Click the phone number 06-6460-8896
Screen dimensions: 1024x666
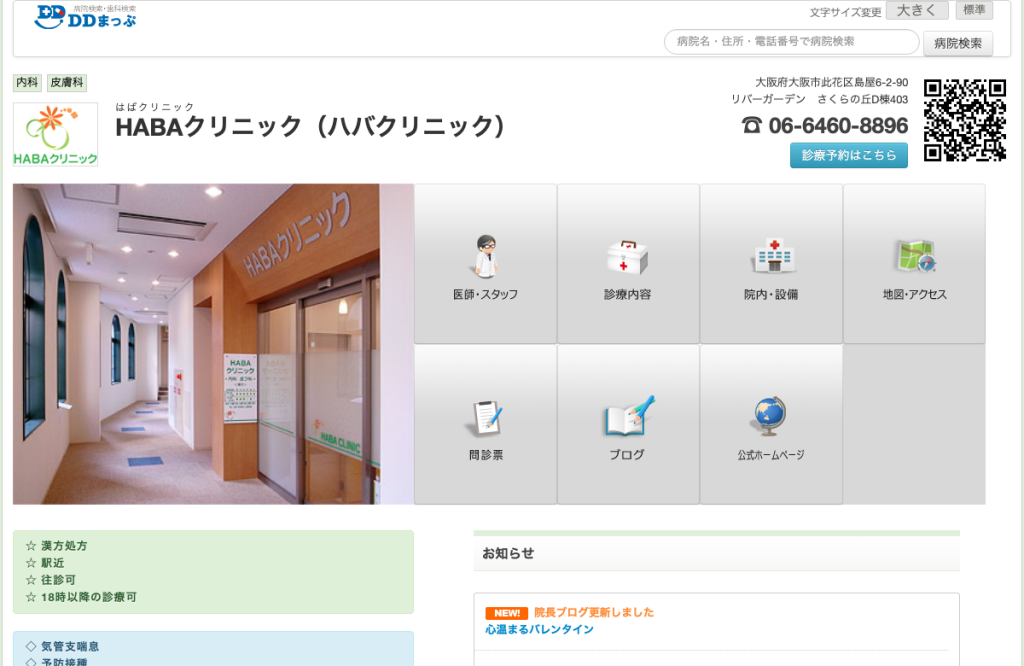coord(838,125)
